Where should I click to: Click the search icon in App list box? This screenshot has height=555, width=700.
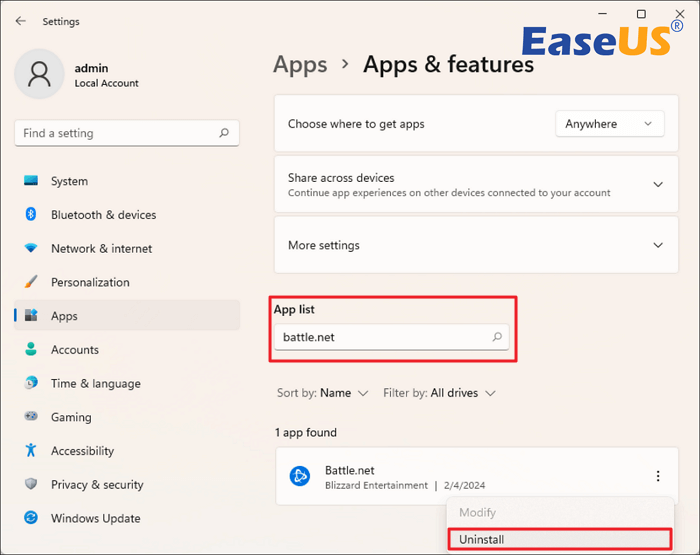click(x=497, y=337)
